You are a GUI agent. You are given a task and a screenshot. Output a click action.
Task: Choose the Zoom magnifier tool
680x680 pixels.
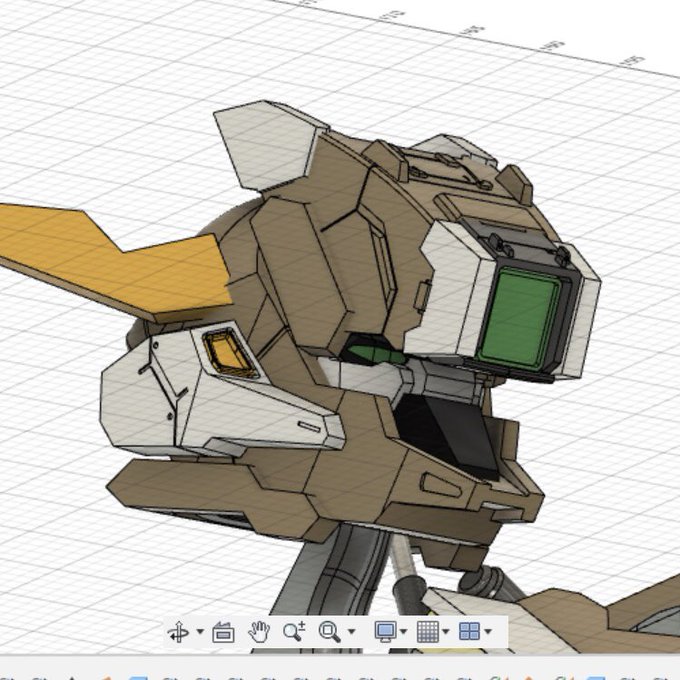pos(294,631)
